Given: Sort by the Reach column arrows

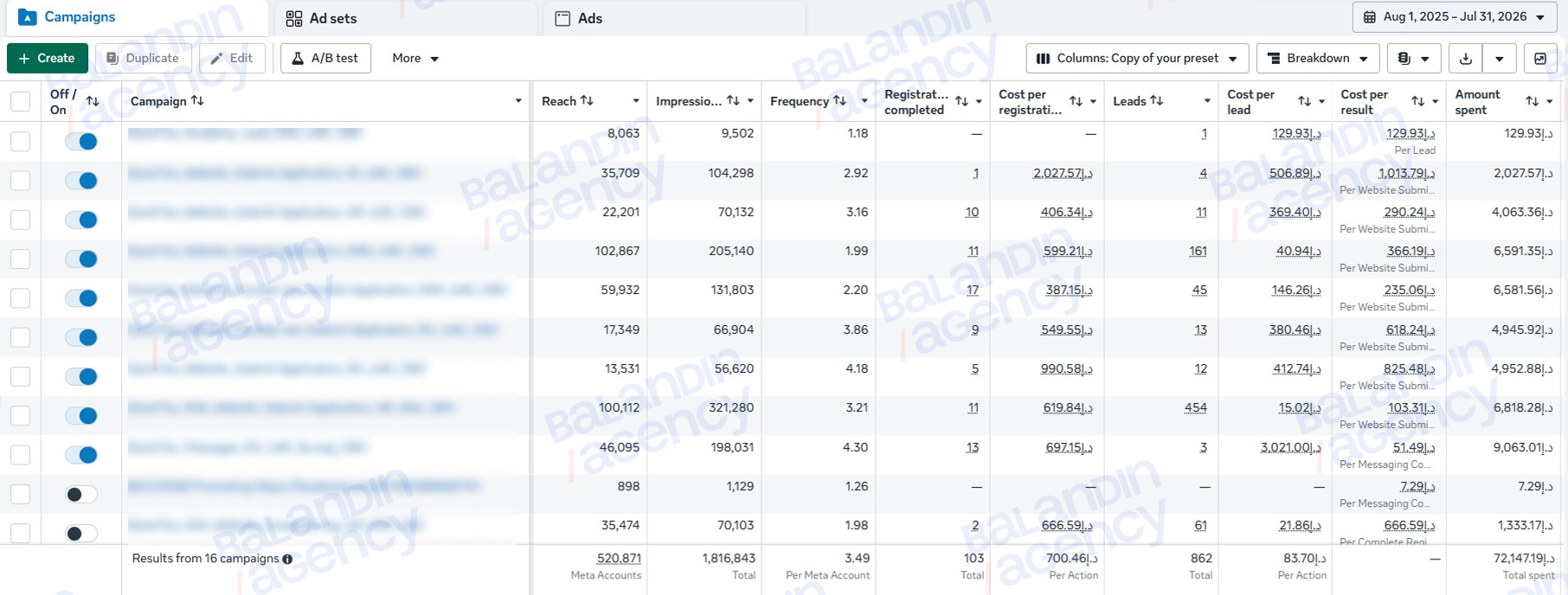Looking at the screenshot, I should coord(587,101).
